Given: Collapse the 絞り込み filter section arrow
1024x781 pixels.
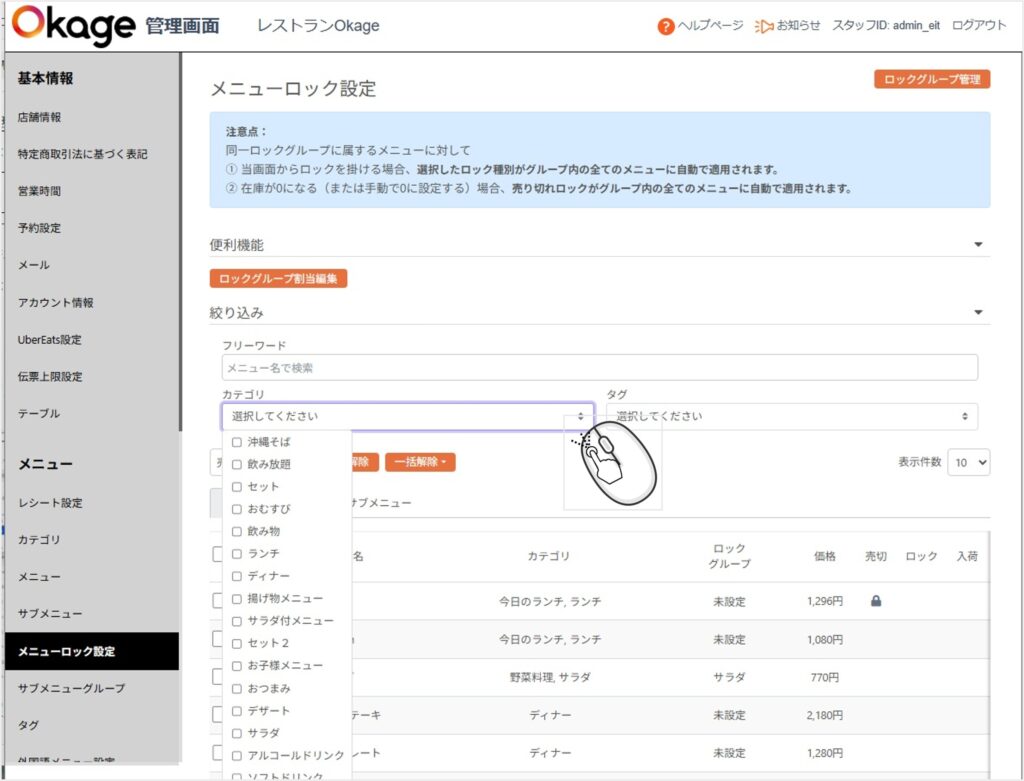Looking at the screenshot, I should (x=978, y=313).
